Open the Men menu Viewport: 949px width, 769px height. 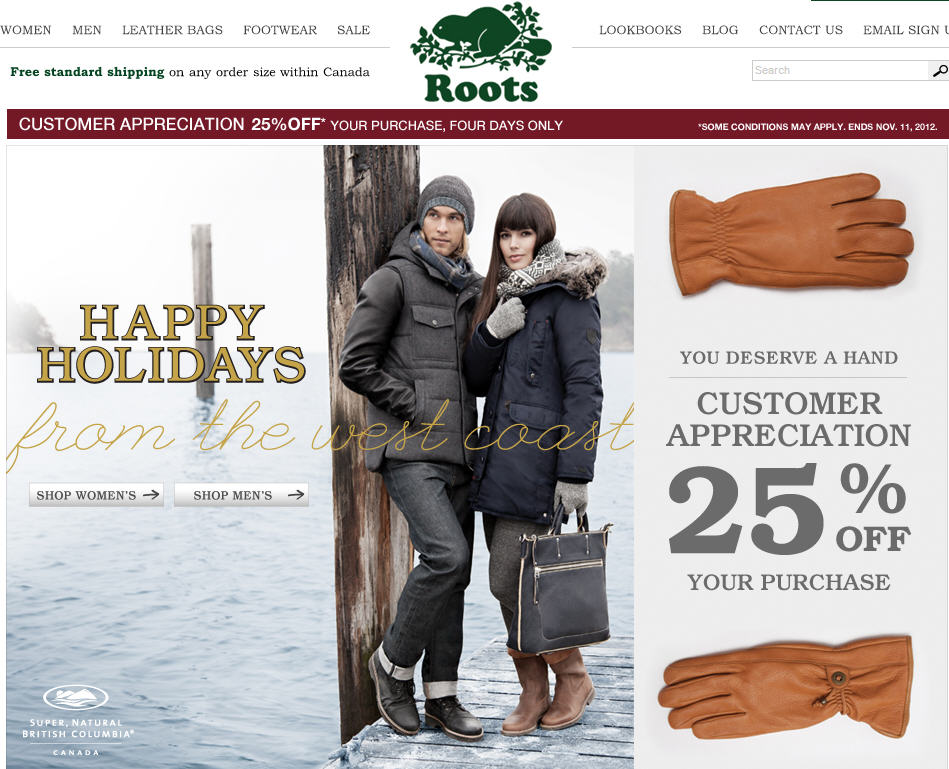point(87,30)
